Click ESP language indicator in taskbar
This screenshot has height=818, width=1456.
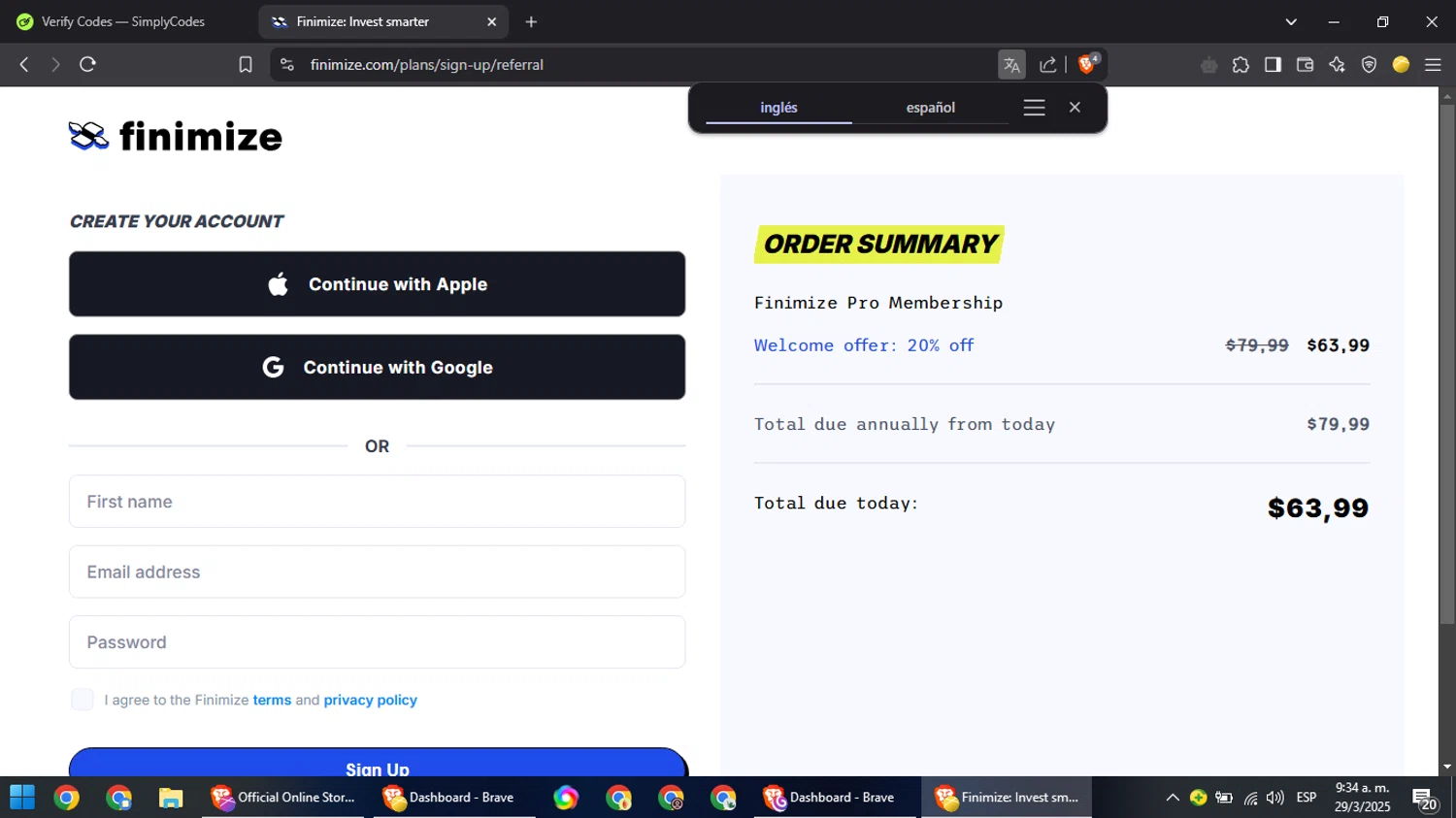(1307, 798)
